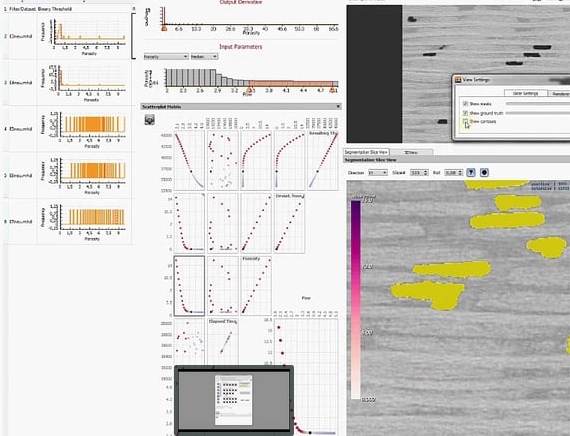The image size is (570, 436).
Task: Click the dark preview thumbnail overlay window
Action: tap(234, 400)
